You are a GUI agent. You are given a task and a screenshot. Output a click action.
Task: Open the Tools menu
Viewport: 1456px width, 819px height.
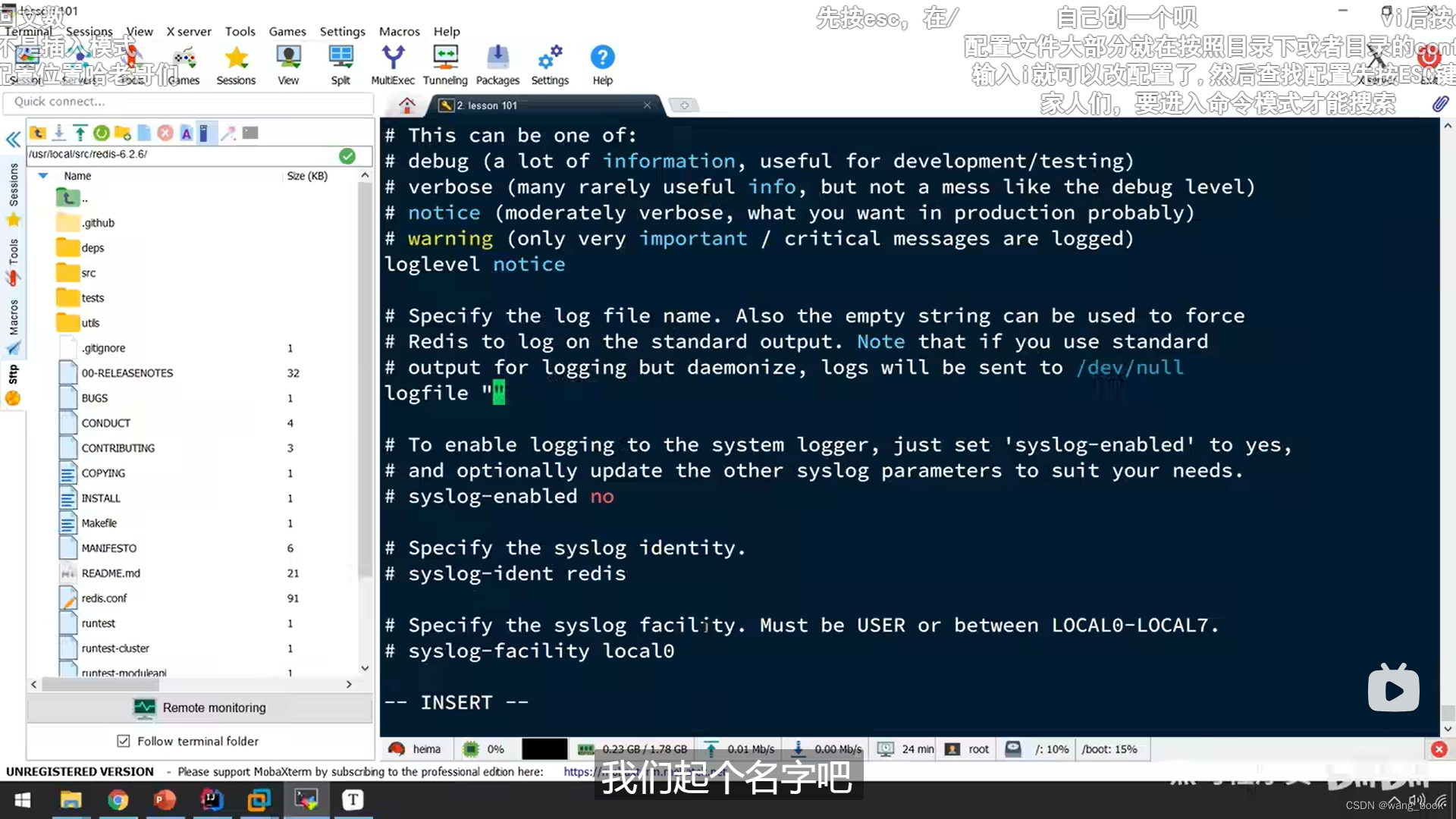[239, 31]
